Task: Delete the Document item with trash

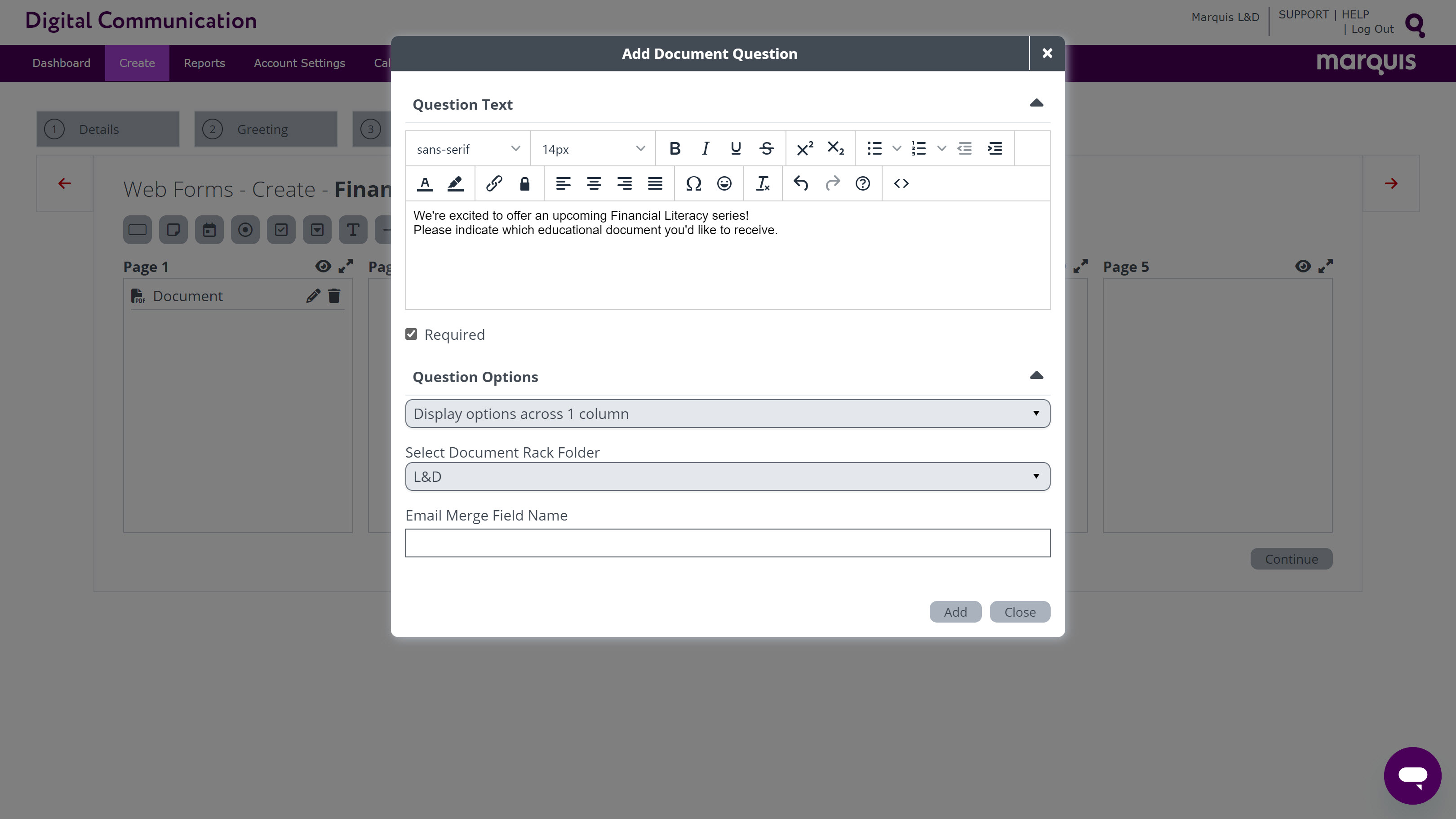Action: [334, 296]
